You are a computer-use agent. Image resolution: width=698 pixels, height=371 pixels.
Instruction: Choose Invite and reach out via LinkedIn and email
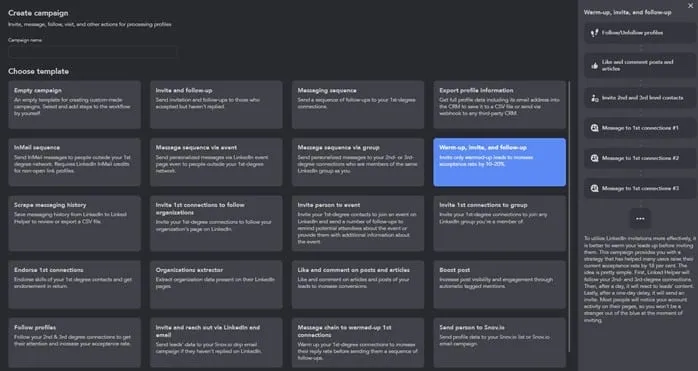[x=216, y=342]
